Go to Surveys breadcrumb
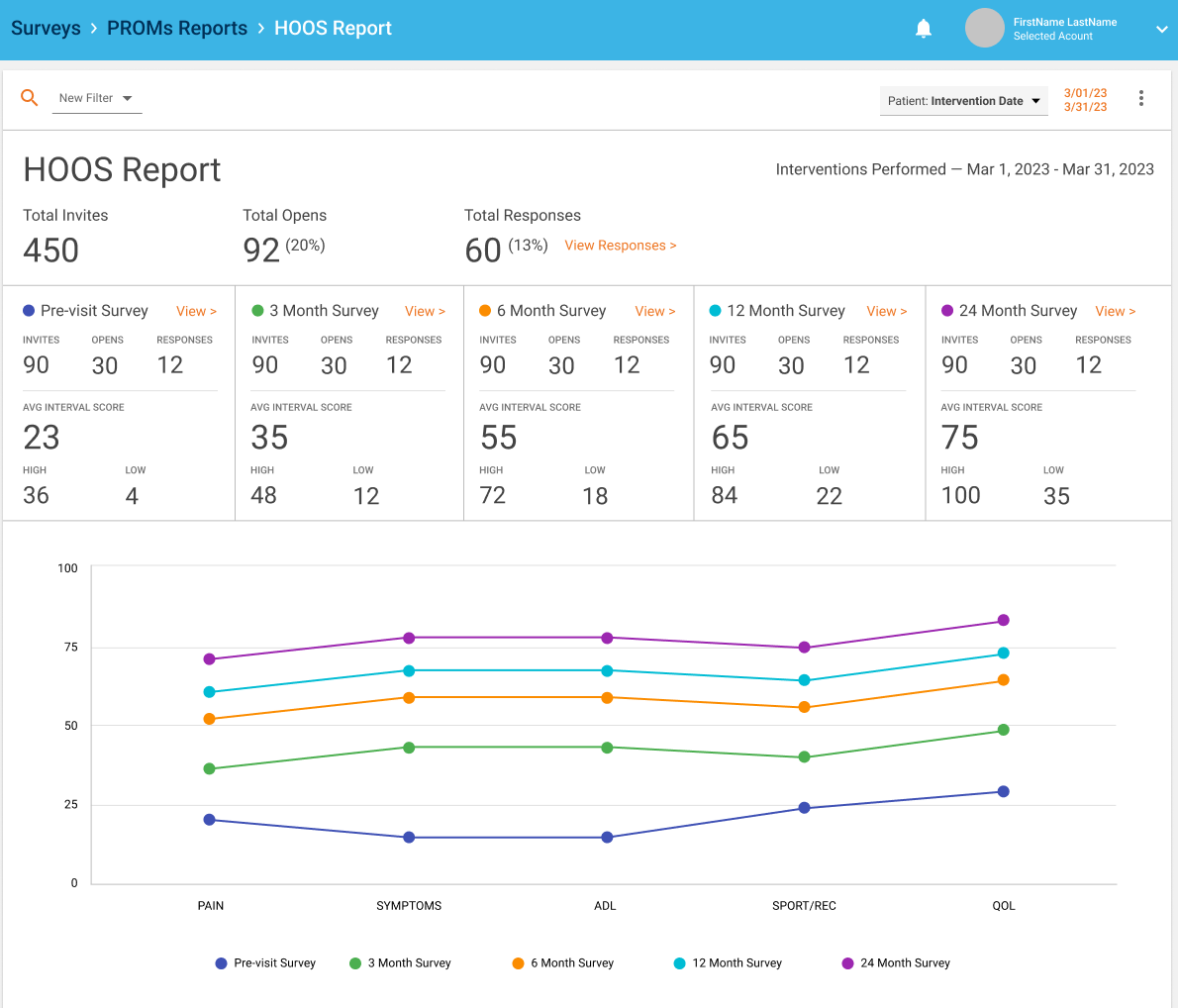This screenshot has width=1178, height=1008. [46, 29]
